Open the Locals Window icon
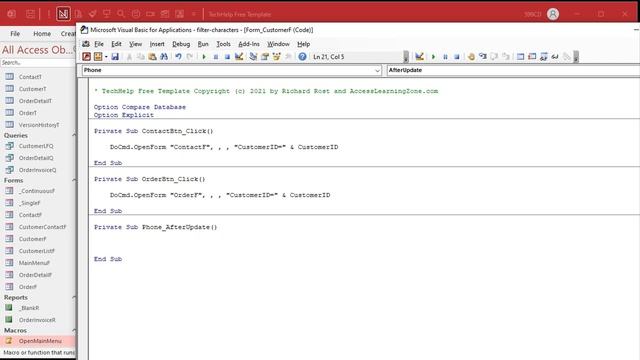Viewport: 640px width, 360px height. point(520,57)
